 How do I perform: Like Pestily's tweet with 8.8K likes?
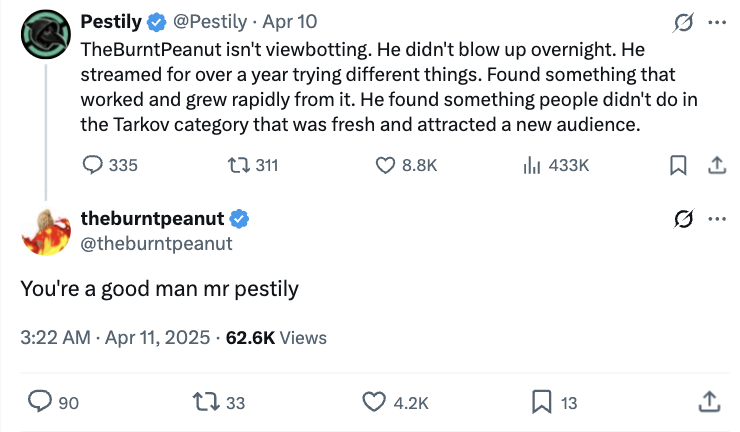pyautogui.click(x=385, y=165)
